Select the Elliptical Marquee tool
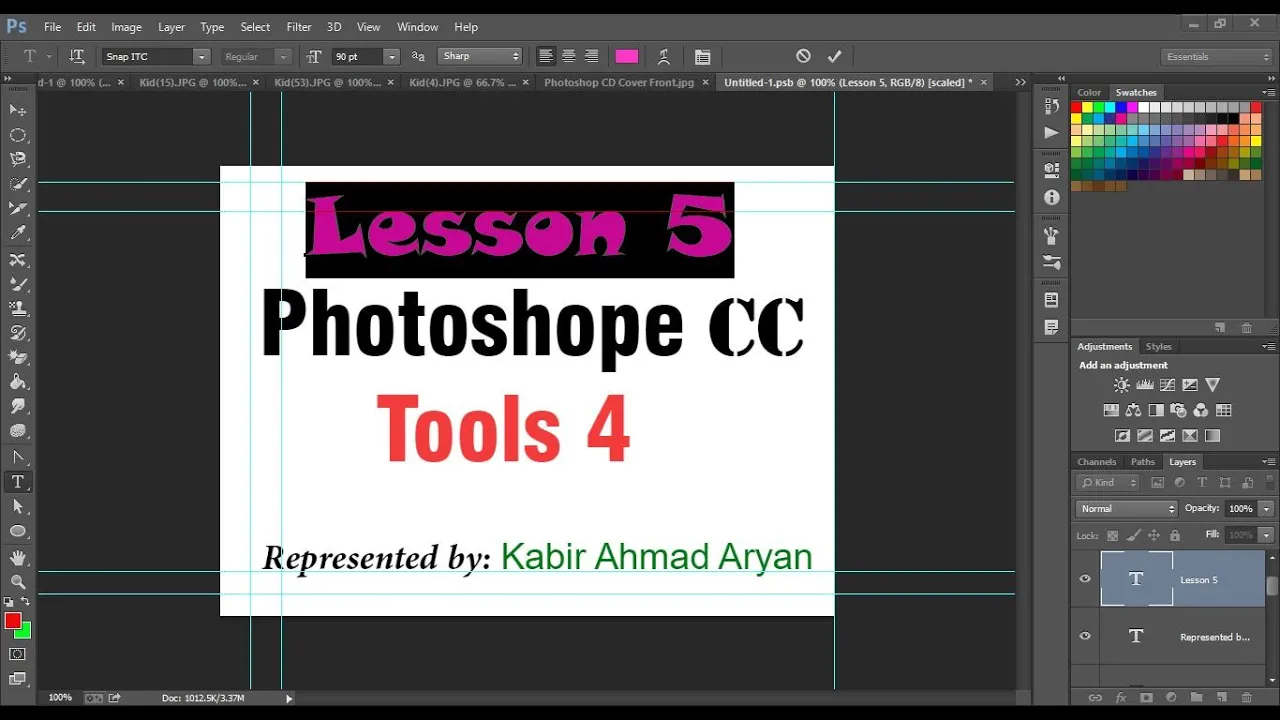The height and width of the screenshot is (720, 1280). [x=18, y=135]
